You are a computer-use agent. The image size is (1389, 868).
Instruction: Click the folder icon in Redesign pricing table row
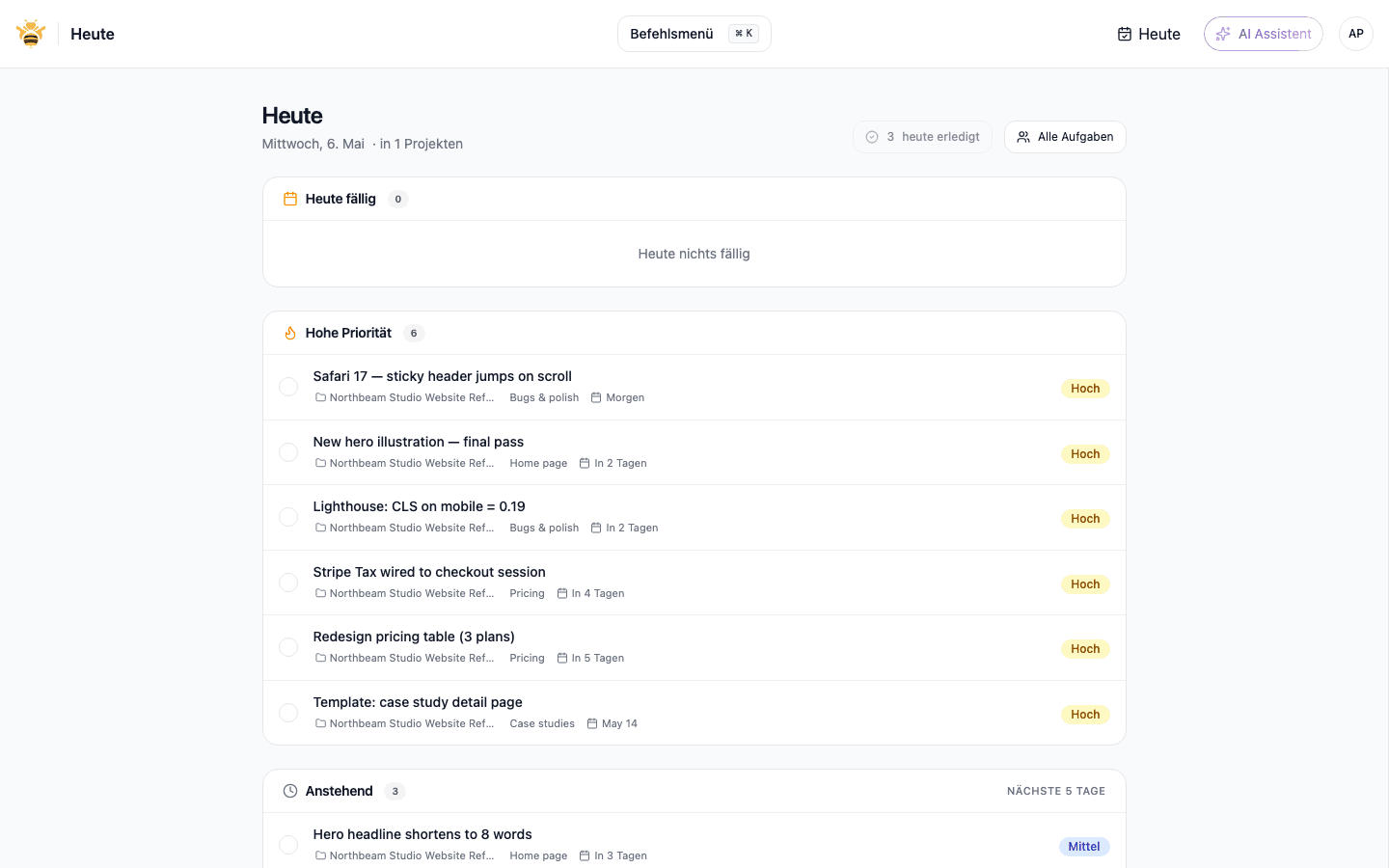(320, 658)
